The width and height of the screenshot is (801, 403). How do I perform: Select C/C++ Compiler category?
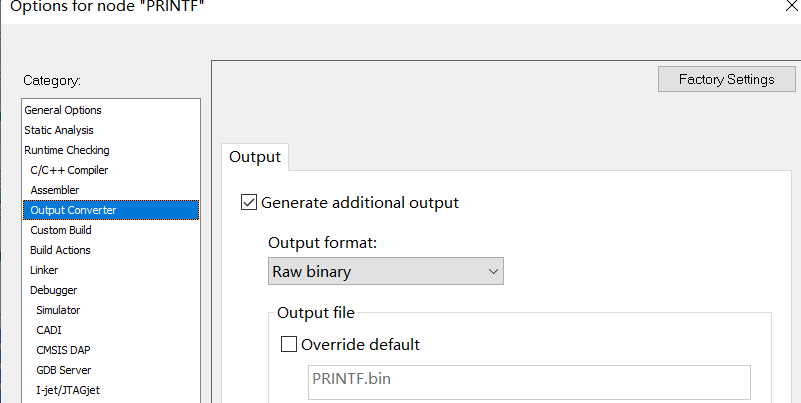[69, 170]
